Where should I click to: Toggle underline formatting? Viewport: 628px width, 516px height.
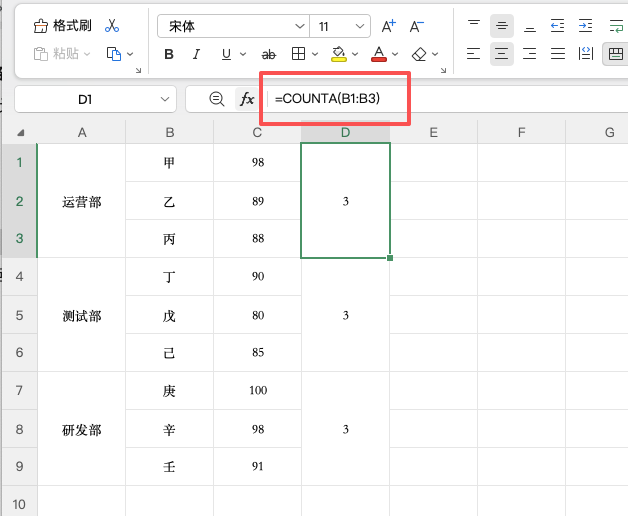click(x=226, y=54)
